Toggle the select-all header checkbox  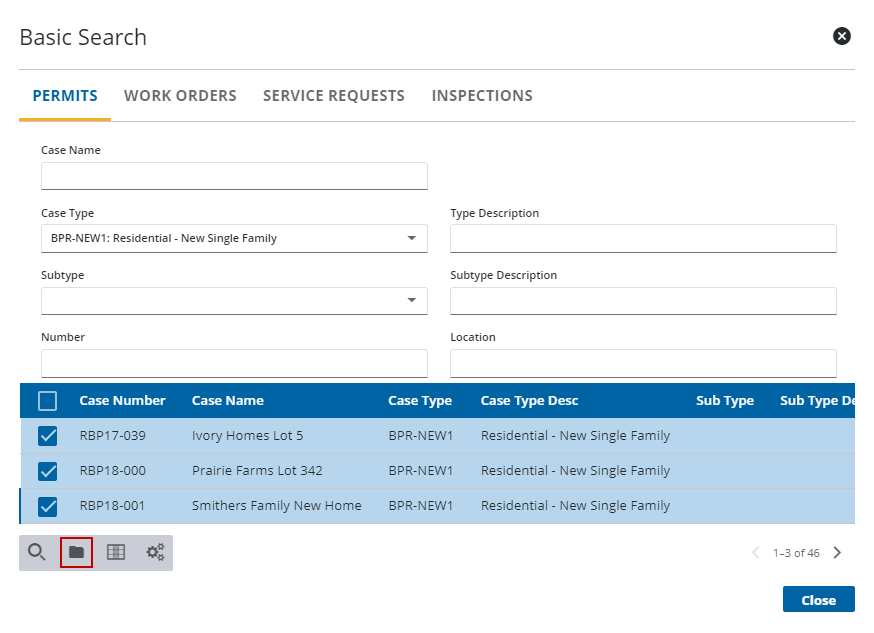coord(47,400)
